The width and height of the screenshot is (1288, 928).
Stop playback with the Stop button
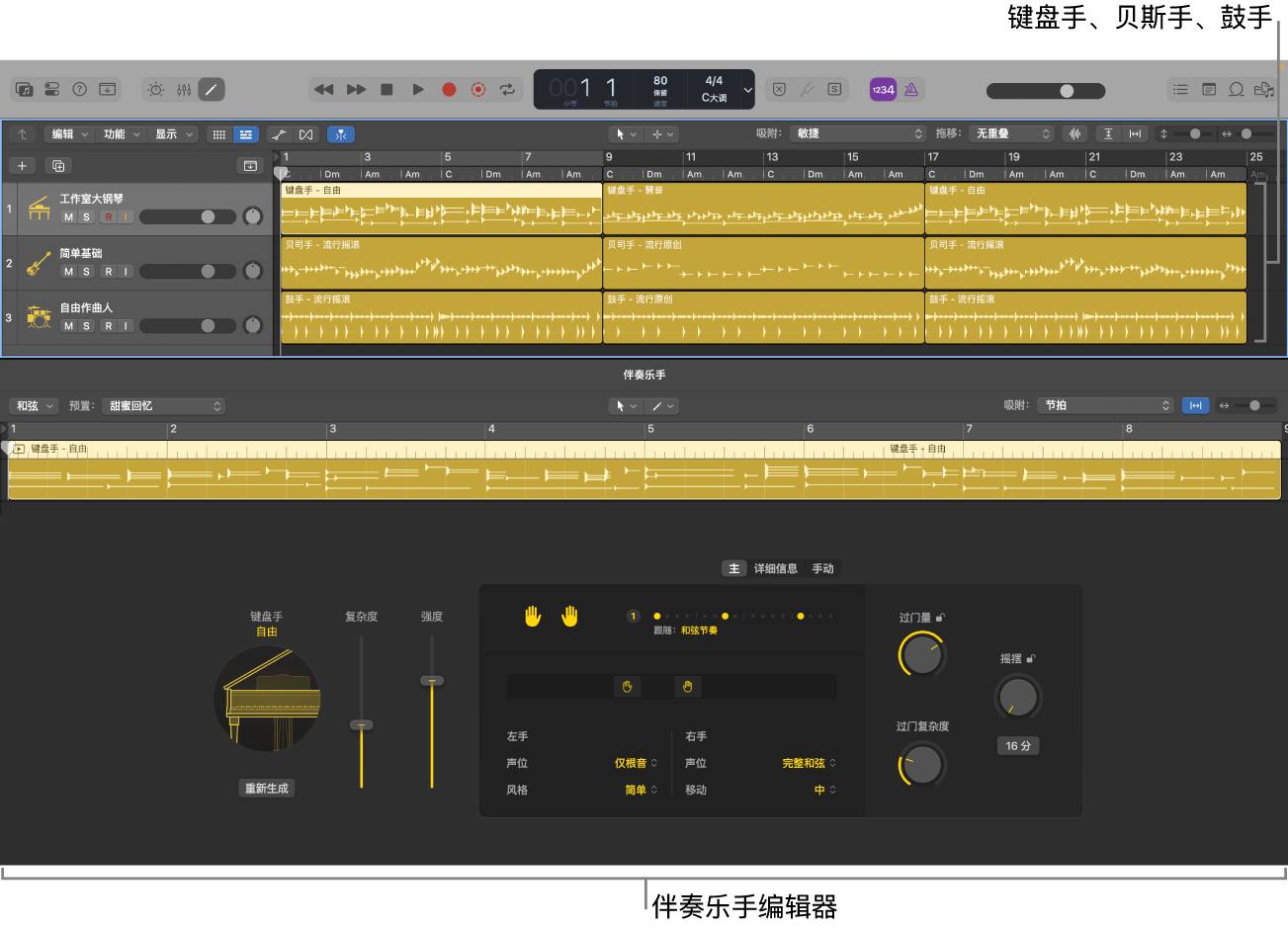pos(386,89)
